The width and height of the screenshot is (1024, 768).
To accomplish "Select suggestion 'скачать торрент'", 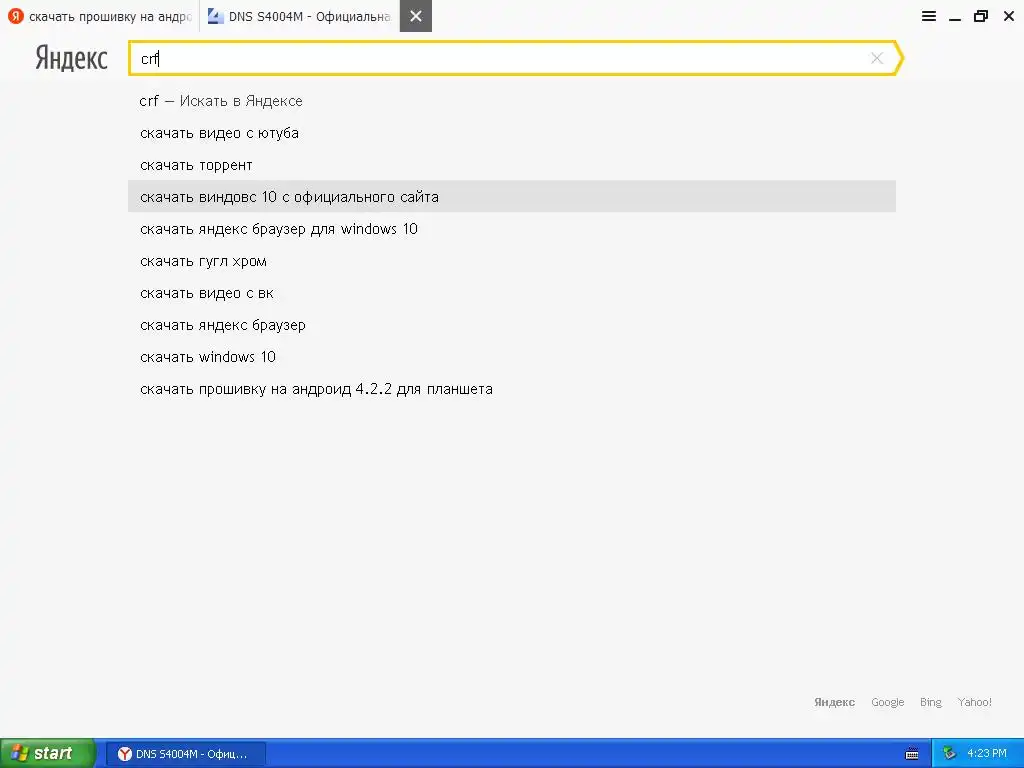I will pyautogui.click(x=511, y=165).
